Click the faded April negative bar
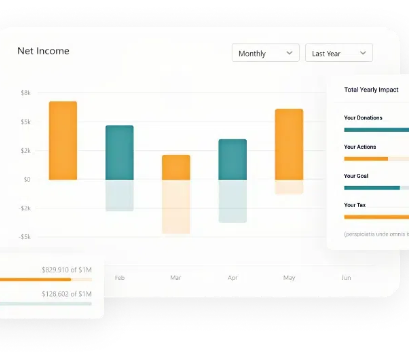409x360 pixels. [233, 201]
